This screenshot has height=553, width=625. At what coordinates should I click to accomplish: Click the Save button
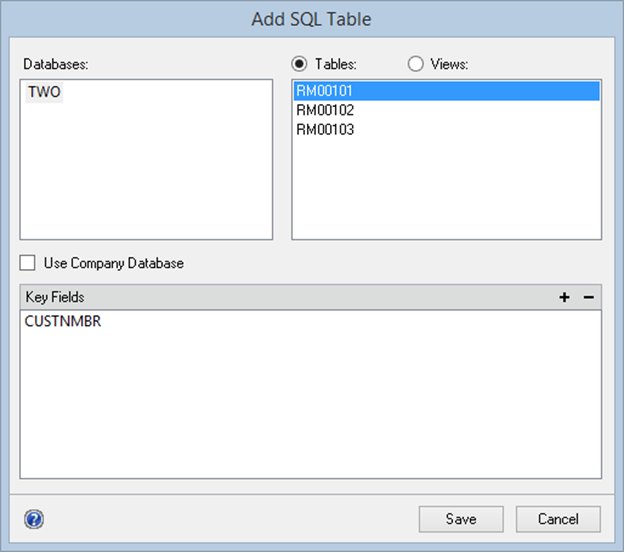click(461, 519)
